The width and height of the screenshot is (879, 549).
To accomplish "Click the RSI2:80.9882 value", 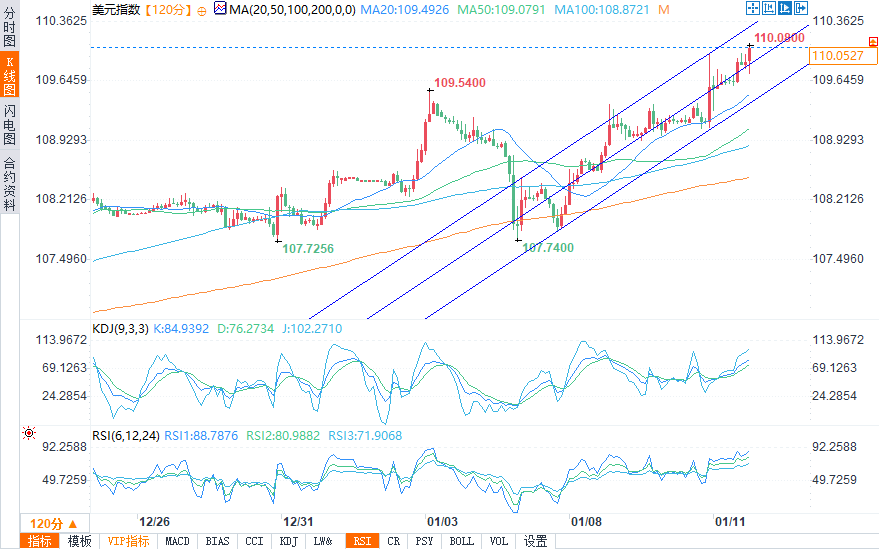I will [x=283, y=436].
